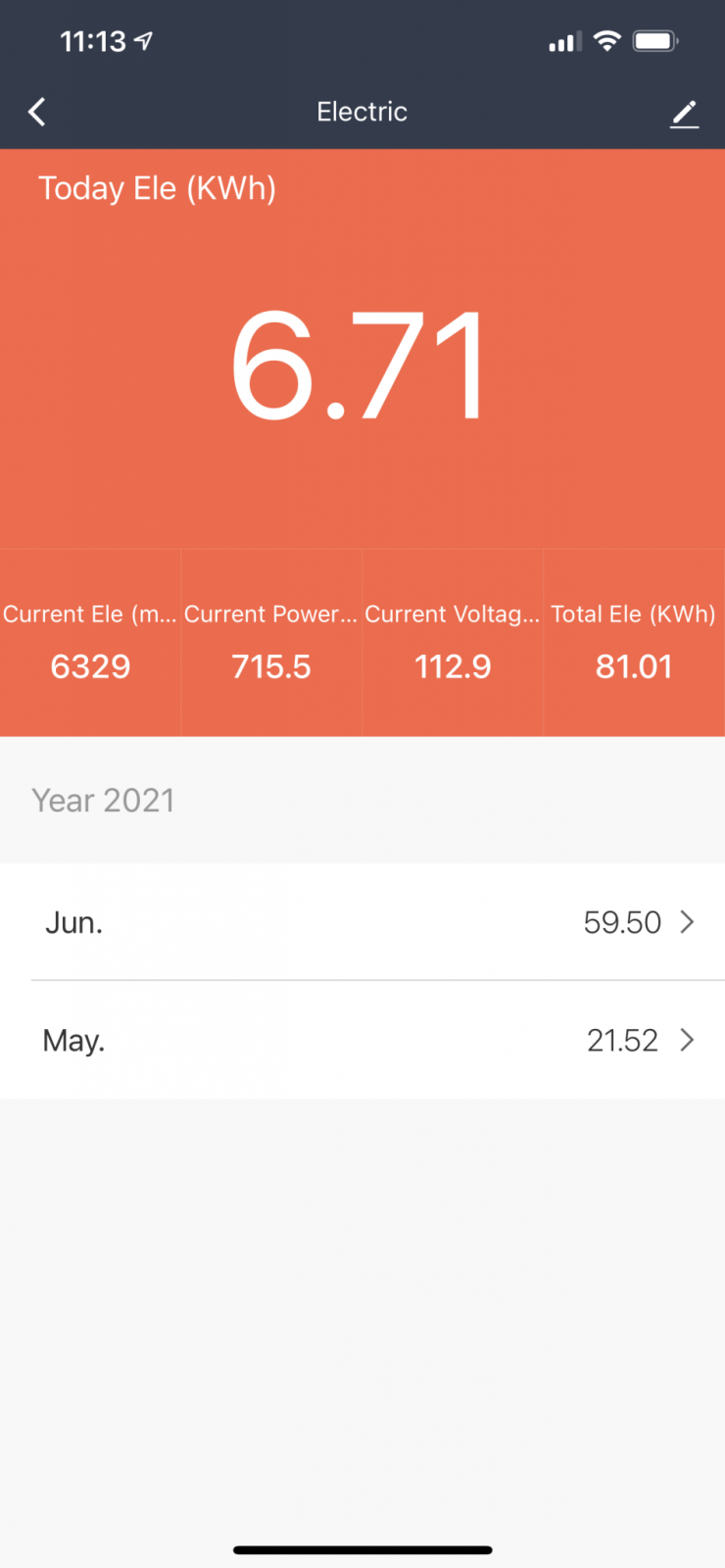Tap the Wi-Fi status icon
The image size is (725, 1568).
tap(607, 41)
